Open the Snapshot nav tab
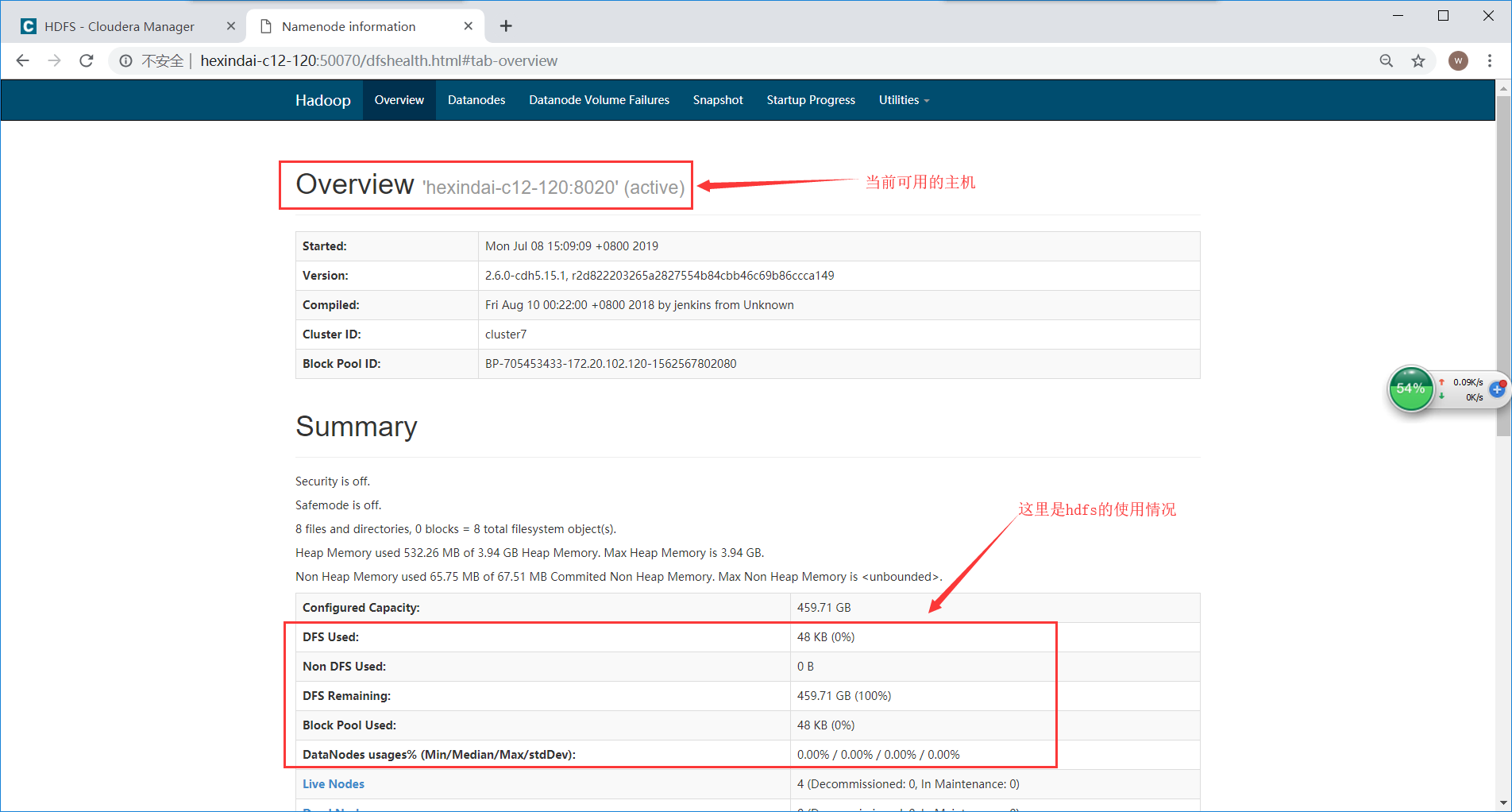Image resolution: width=1512 pixels, height=812 pixels. click(x=718, y=100)
